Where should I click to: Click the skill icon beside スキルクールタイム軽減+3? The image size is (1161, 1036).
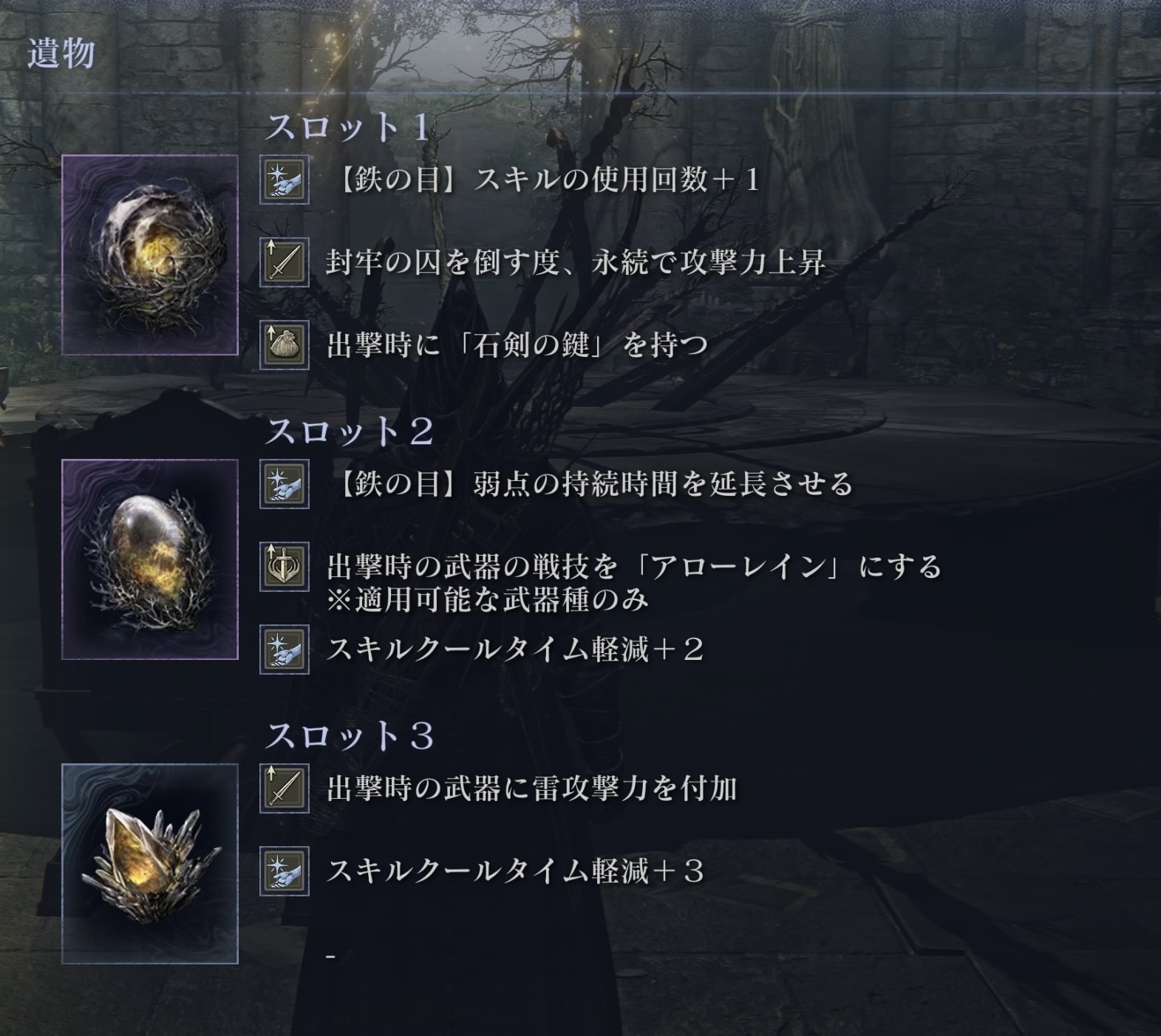(285, 871)
